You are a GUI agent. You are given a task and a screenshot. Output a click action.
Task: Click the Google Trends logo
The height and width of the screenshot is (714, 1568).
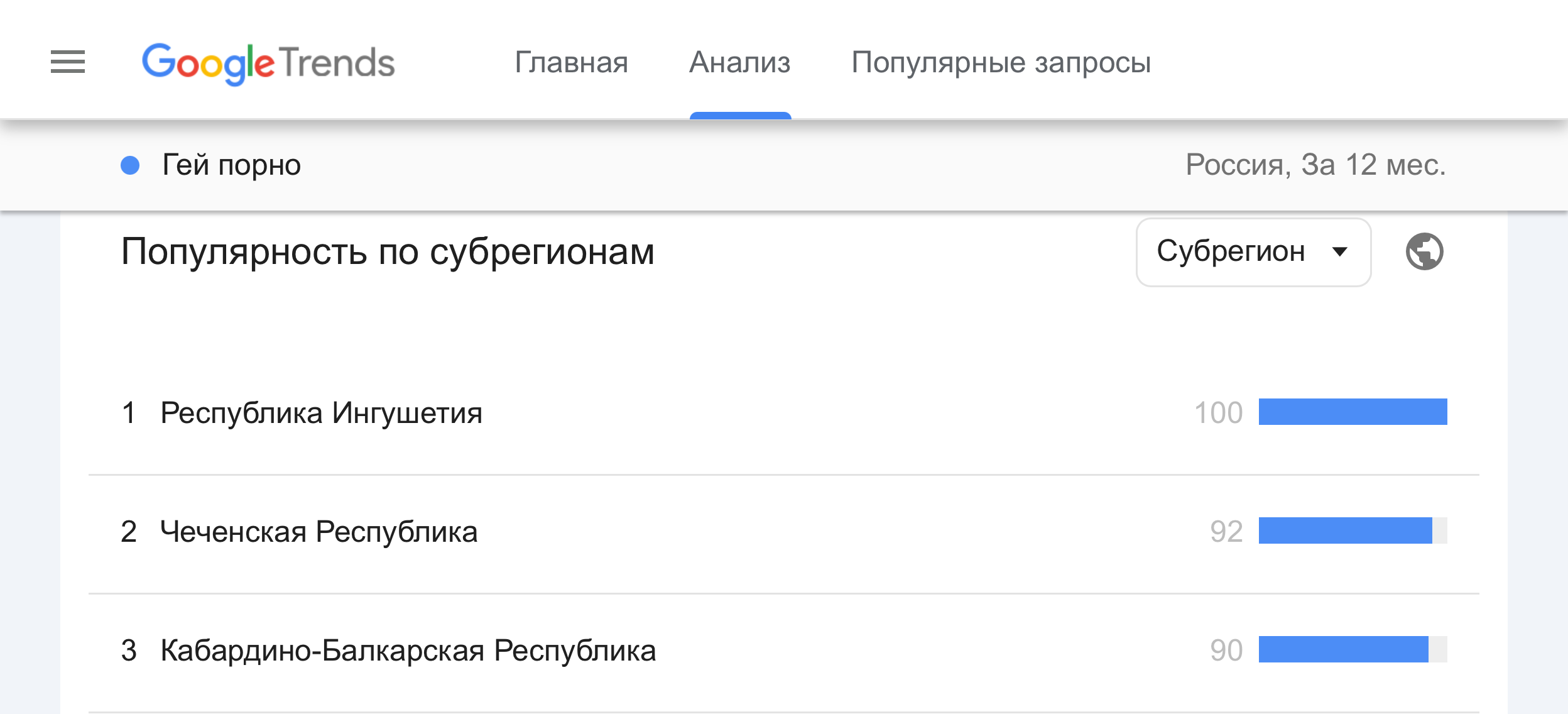pyautogui.click(x=268, y=63)
